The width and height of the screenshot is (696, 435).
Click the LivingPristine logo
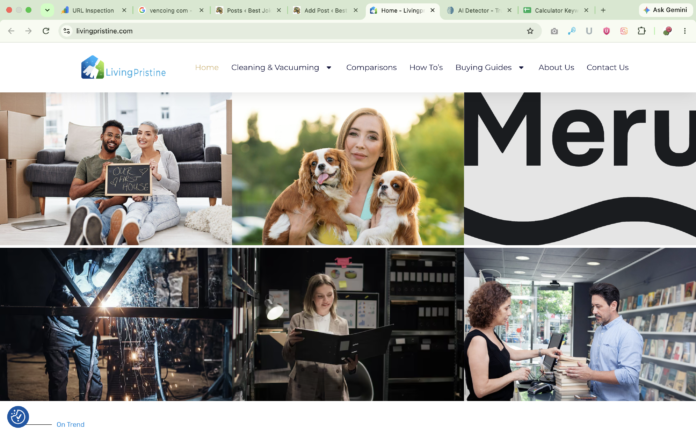click(x=123, y=67)
